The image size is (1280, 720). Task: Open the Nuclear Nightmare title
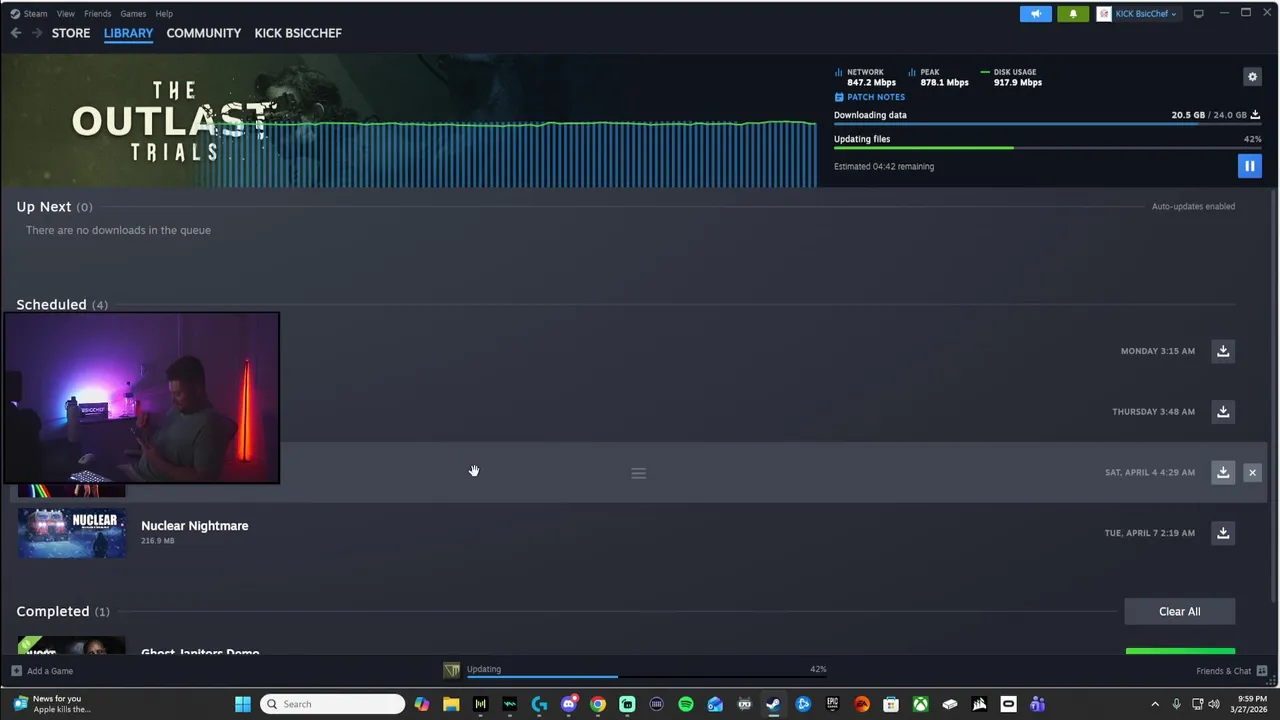pyautogui.click(x=195, y=525)
